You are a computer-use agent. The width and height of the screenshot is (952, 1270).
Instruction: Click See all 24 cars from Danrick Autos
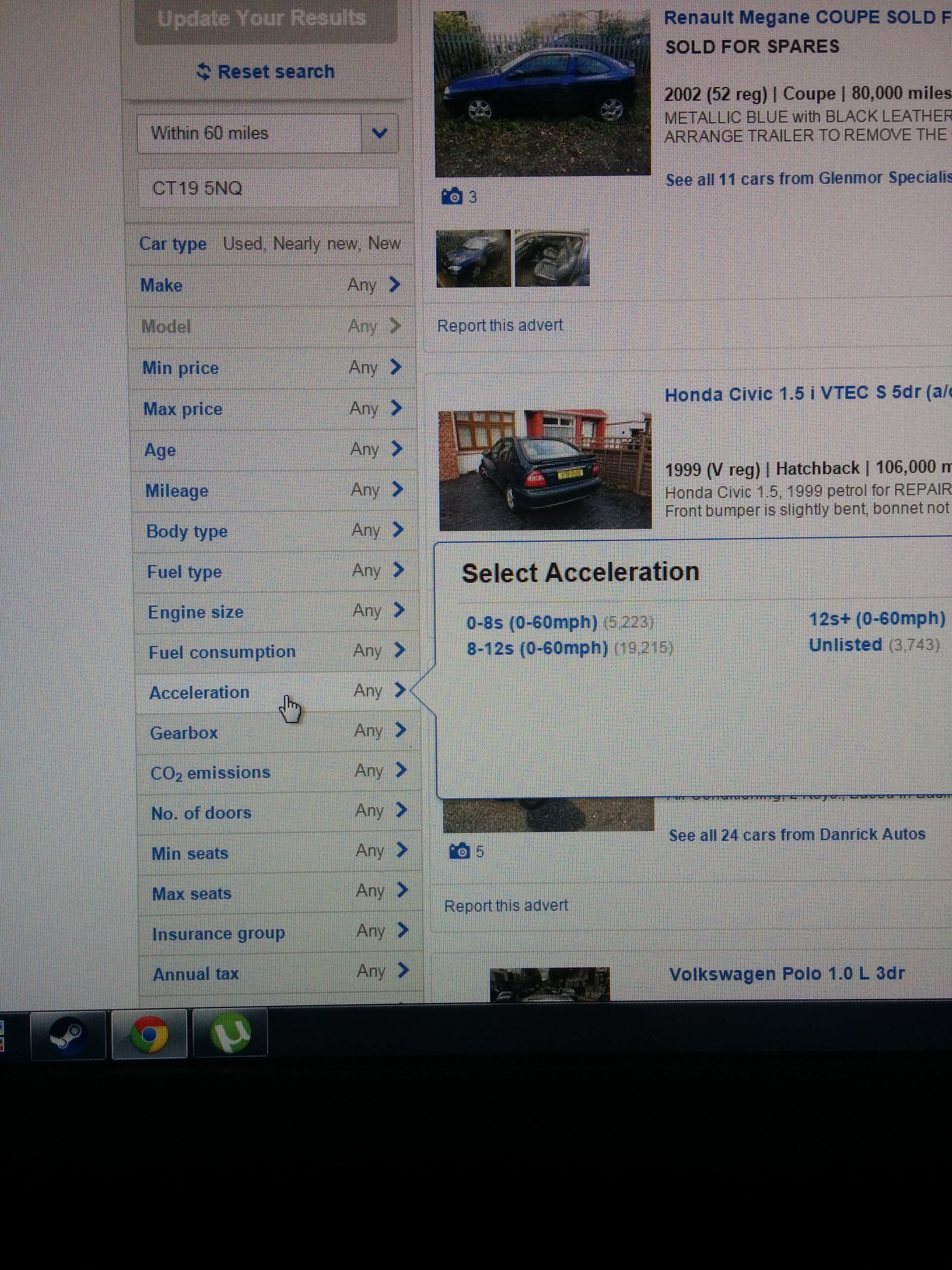pyautogui.click(x=797, y=835)
